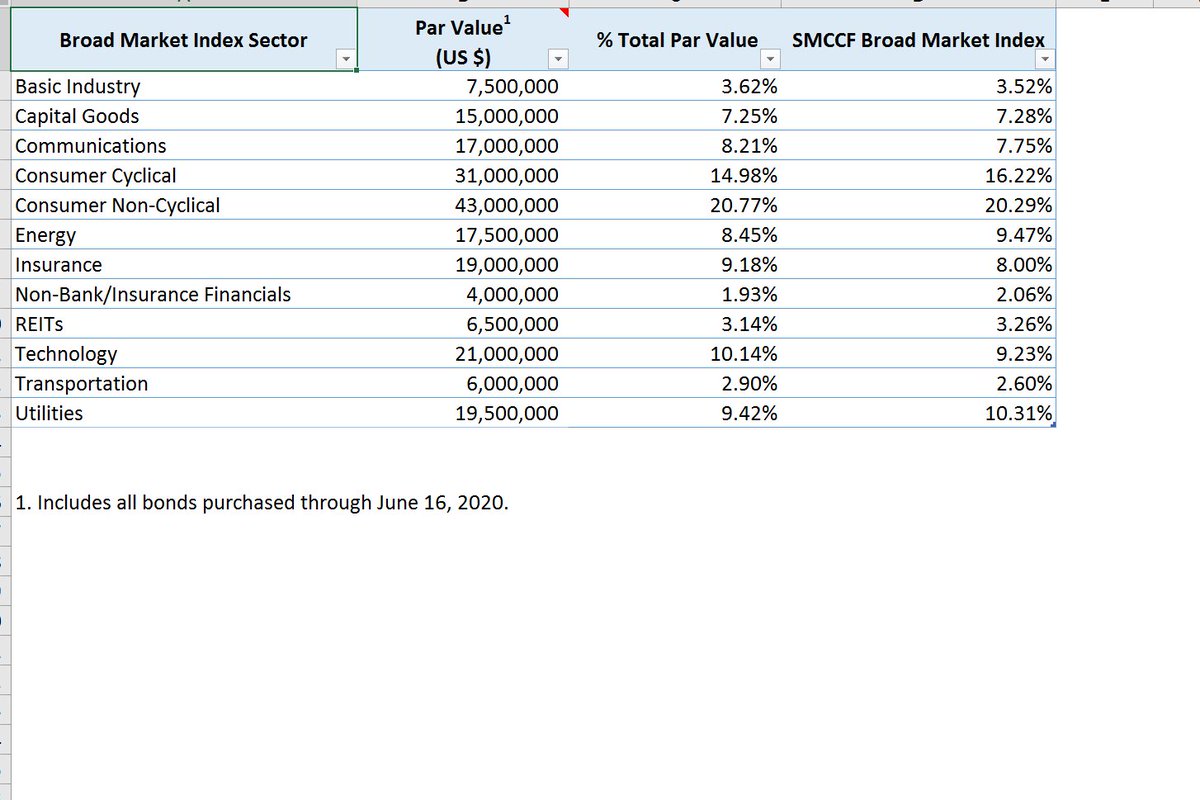Click the 3.14% total par value cell
This screenshot has height=800, width=1200.
click(x=674, y=324)
